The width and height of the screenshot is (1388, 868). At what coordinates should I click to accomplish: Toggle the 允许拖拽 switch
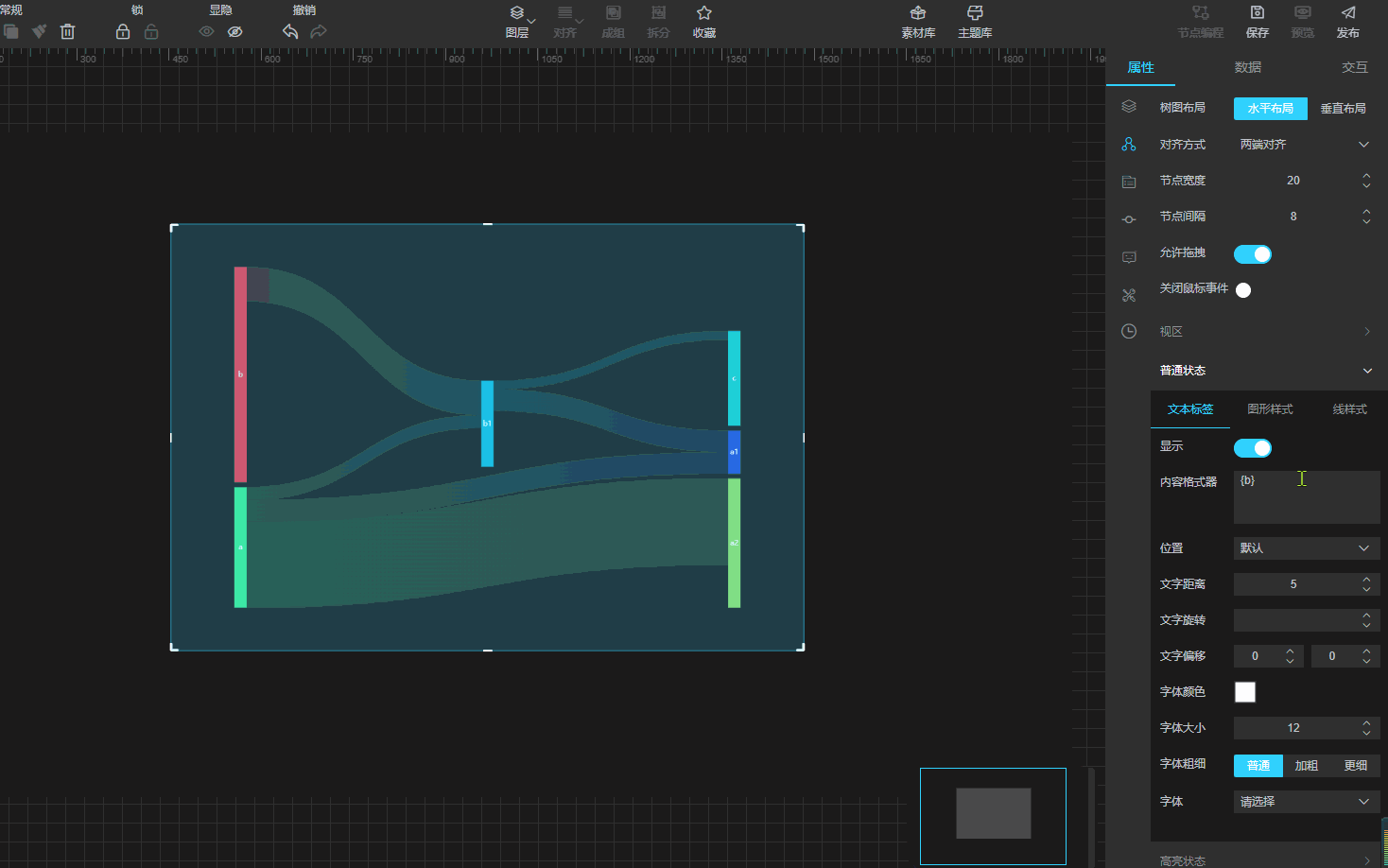[x=1253, y=254]
